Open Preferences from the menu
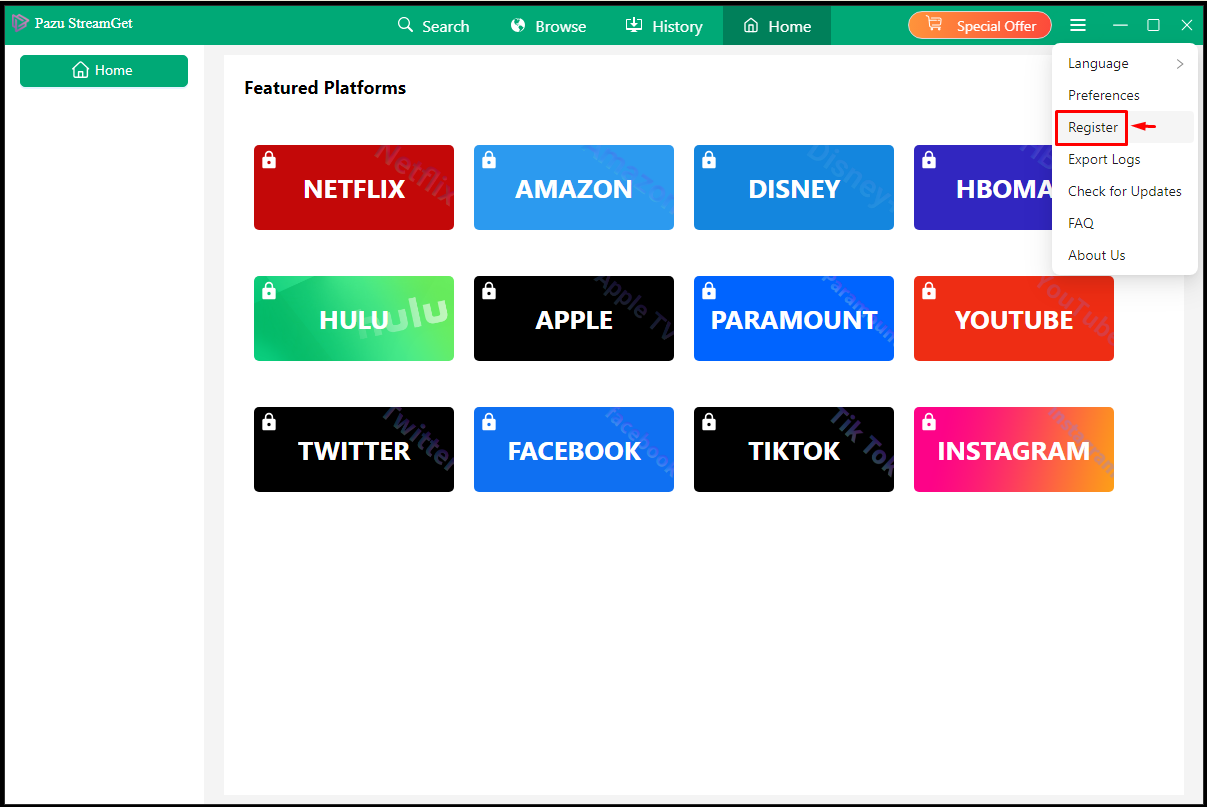Image resolution: width=1207 pixels, height=807 pixels. [x=1125, y=95]
